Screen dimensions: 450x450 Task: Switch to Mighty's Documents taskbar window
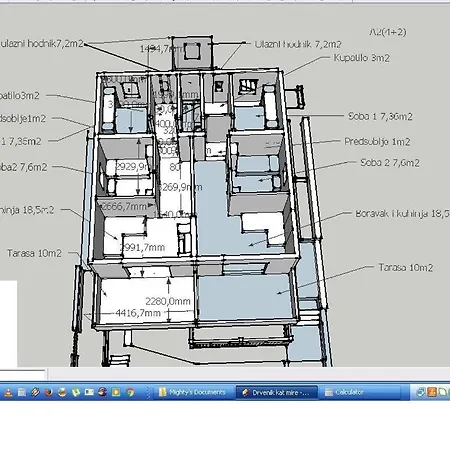193,392
